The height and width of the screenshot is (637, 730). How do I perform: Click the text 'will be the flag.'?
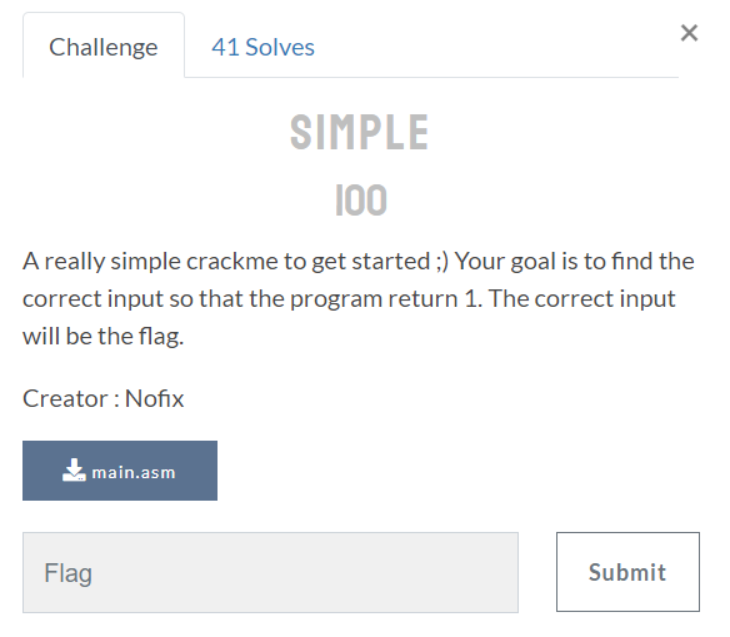tap(103, 336)
